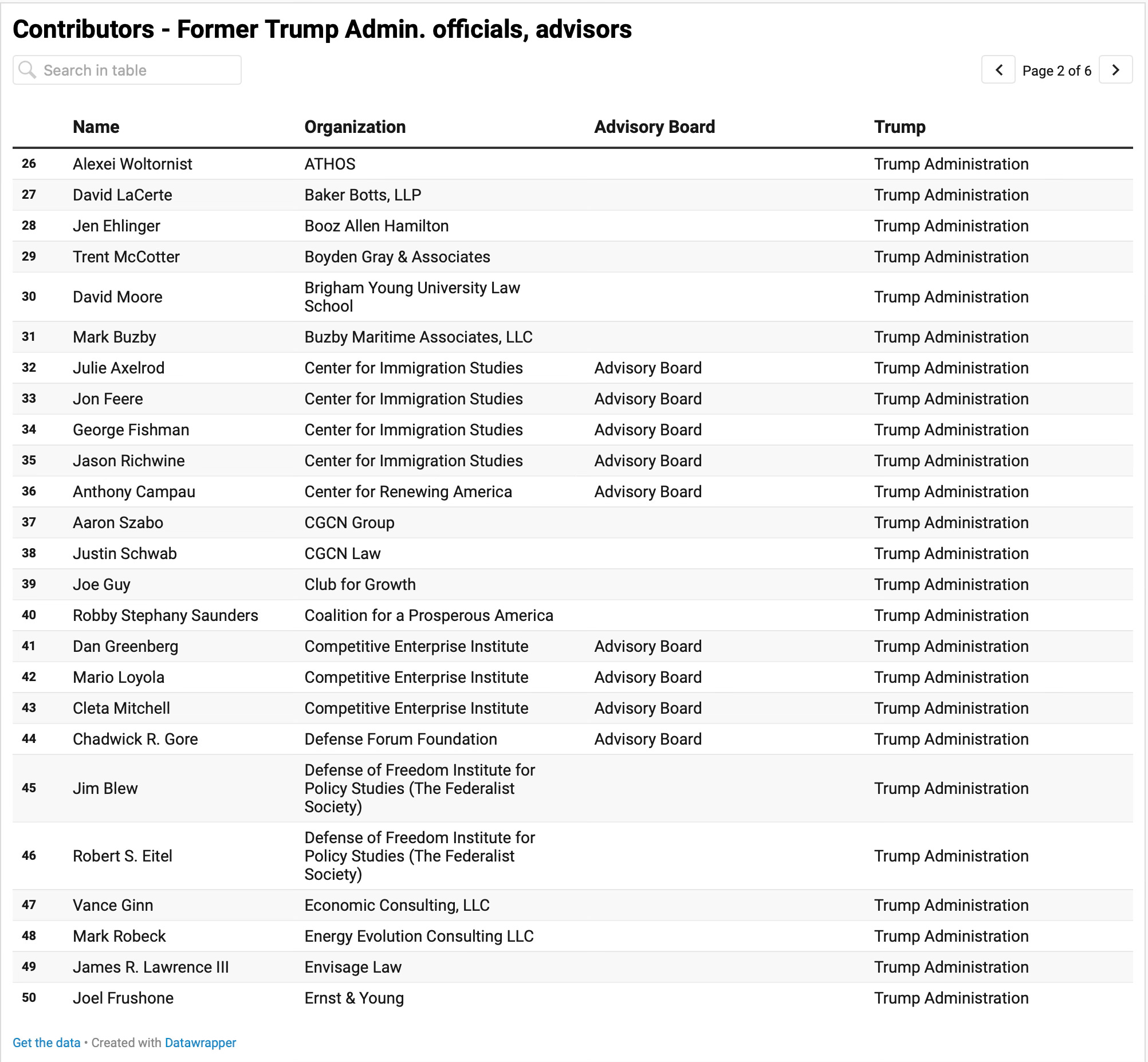Click Advisory Board in Jason Richwine row
Screen dimensions: 1148x1062
click(648, 461)
